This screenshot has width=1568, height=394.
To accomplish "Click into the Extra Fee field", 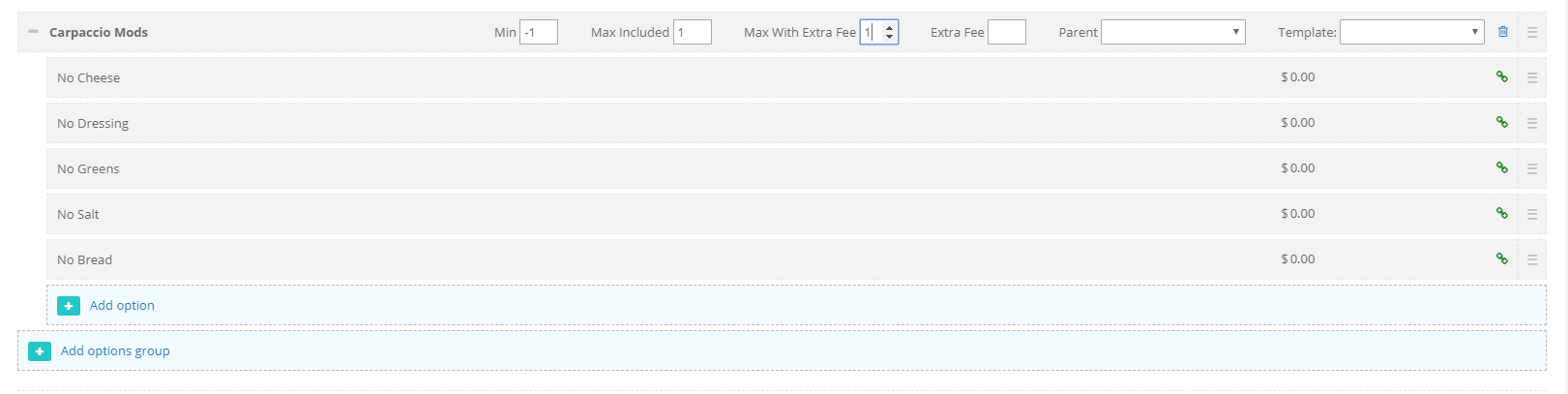I will pyautogui.click(x=1006, y=32).
